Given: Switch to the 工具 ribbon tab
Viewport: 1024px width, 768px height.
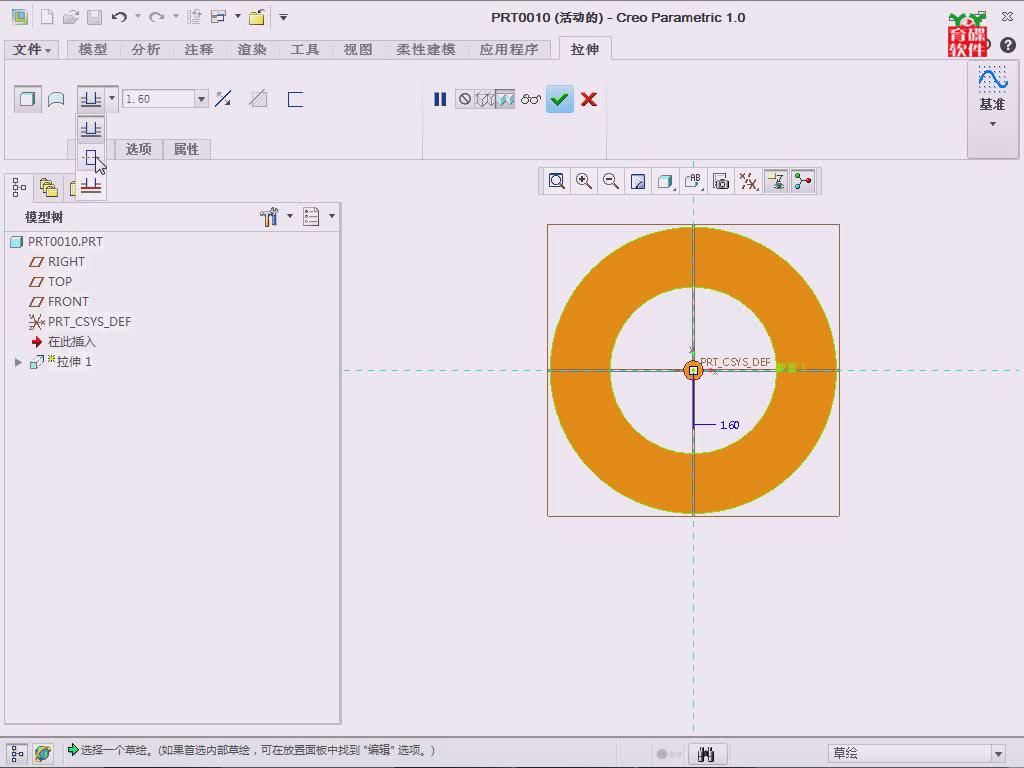Looking at the screenshot, I should coord(305,50).
